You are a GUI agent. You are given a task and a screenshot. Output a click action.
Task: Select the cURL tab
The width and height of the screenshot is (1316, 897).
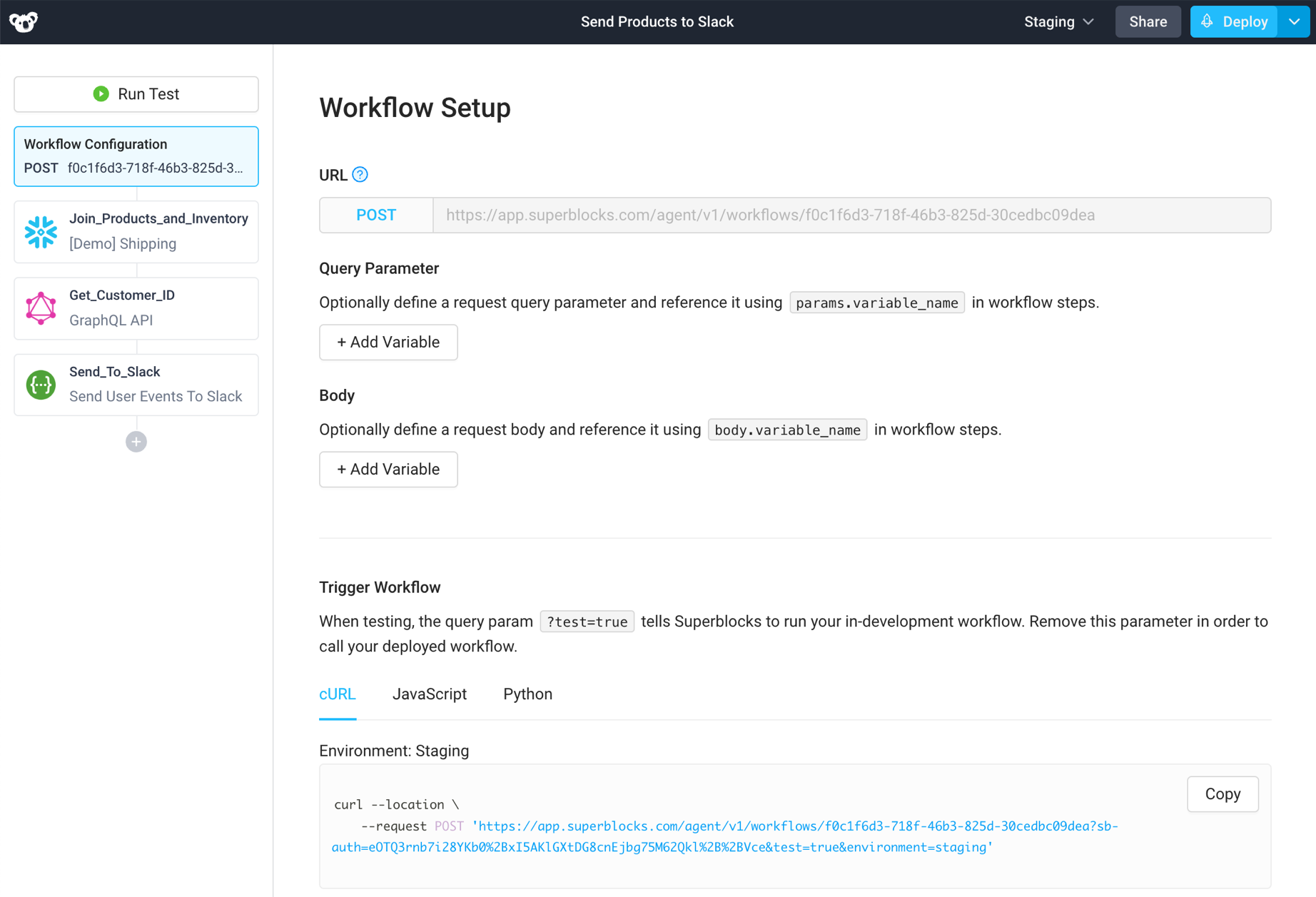tap(338, 694)
